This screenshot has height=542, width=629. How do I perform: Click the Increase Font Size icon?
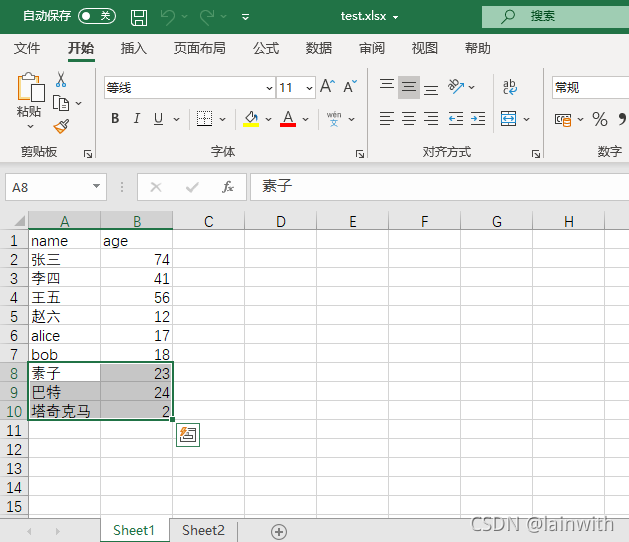[327, 87]
